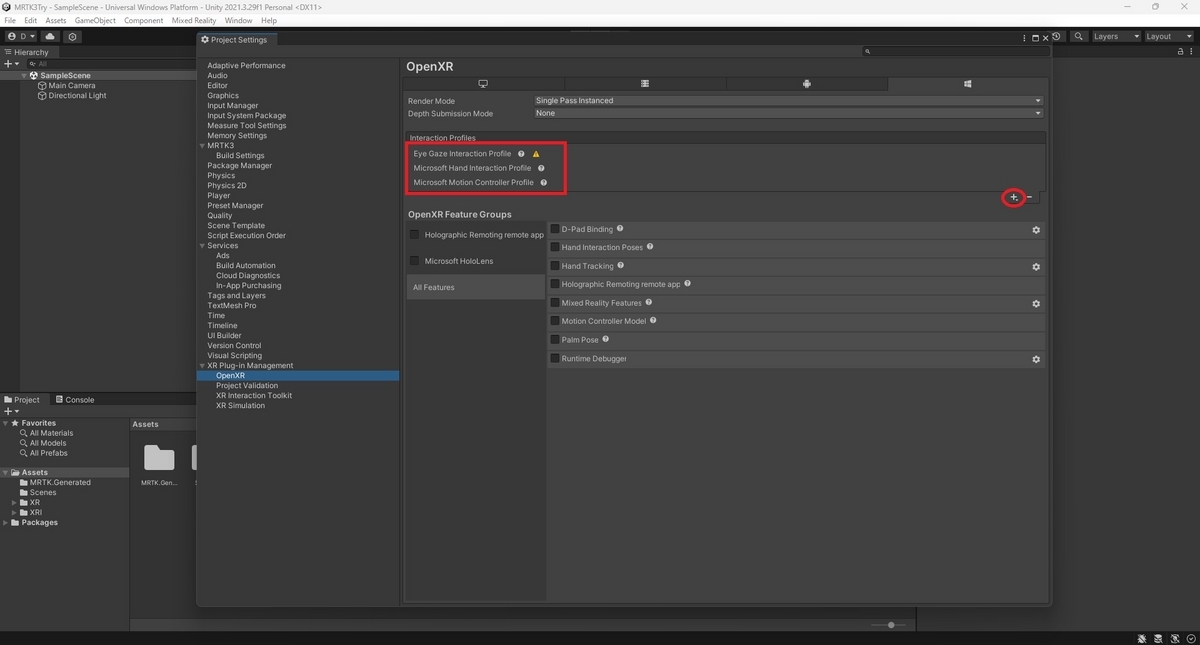
Task: Enable the D-Pad Binding feature
Action: [x=555, y=229]
